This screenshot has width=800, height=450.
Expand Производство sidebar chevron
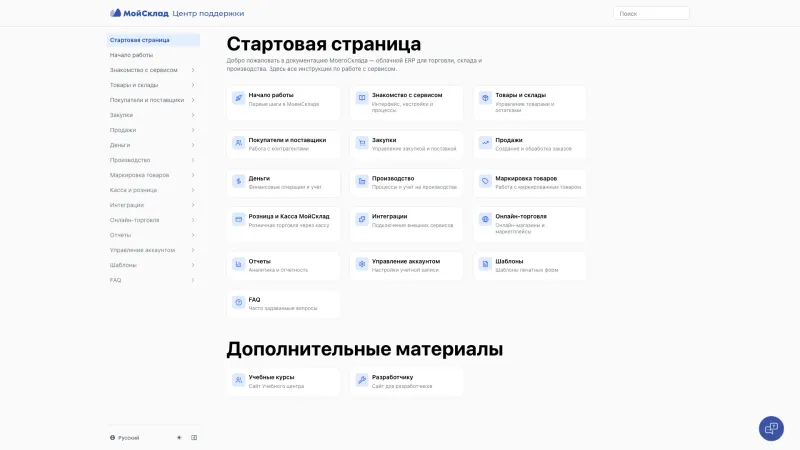tap(193, 160)
